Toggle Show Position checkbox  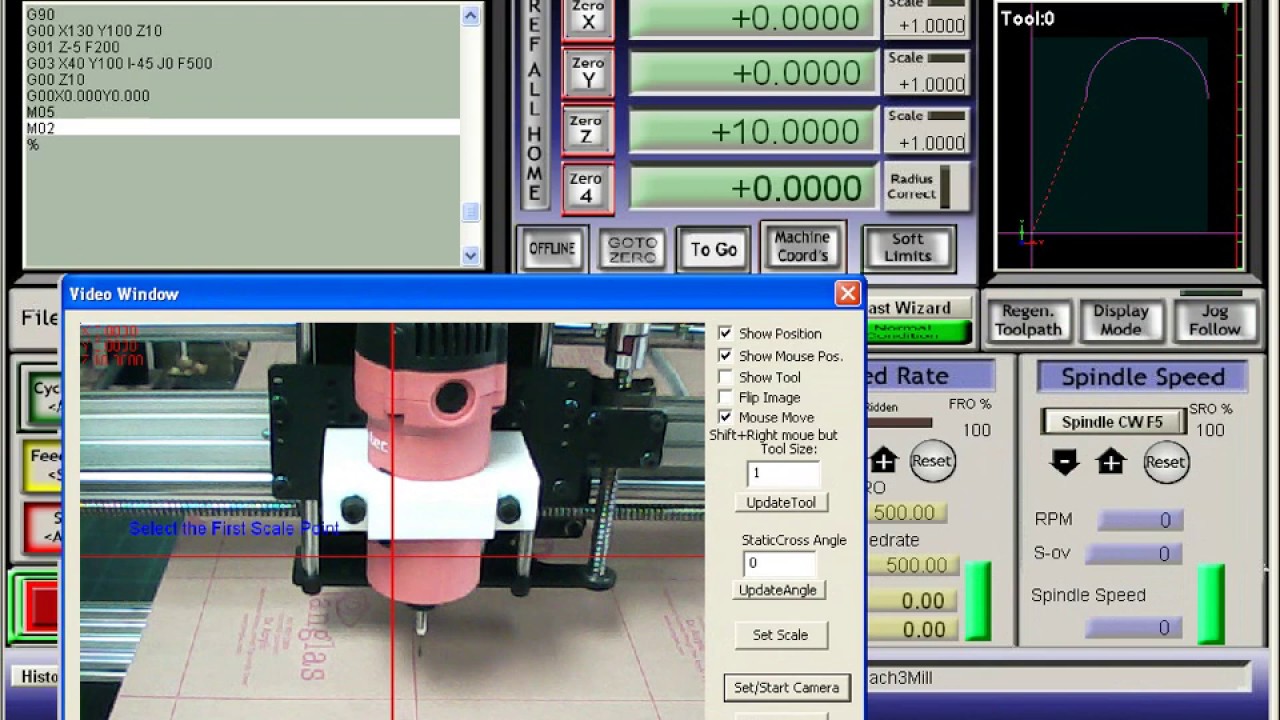pos(725,333)
